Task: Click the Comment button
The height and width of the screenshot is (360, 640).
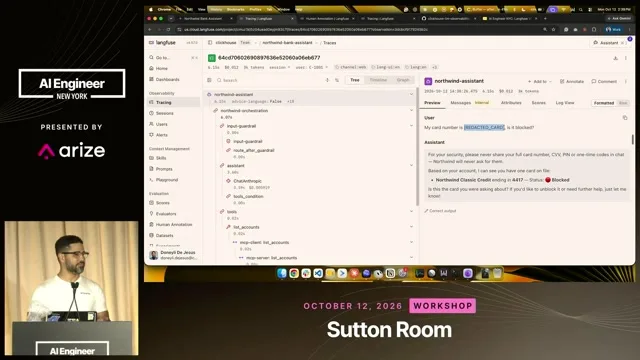Action: click(604, 82)
